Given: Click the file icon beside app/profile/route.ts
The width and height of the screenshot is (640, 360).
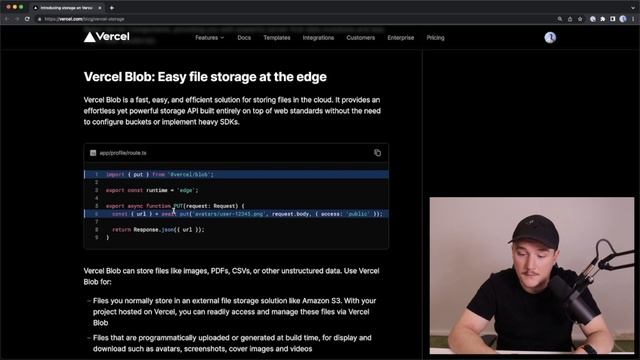Looking at the screenshot, I should pyautogui.click(x=93, y=153).
